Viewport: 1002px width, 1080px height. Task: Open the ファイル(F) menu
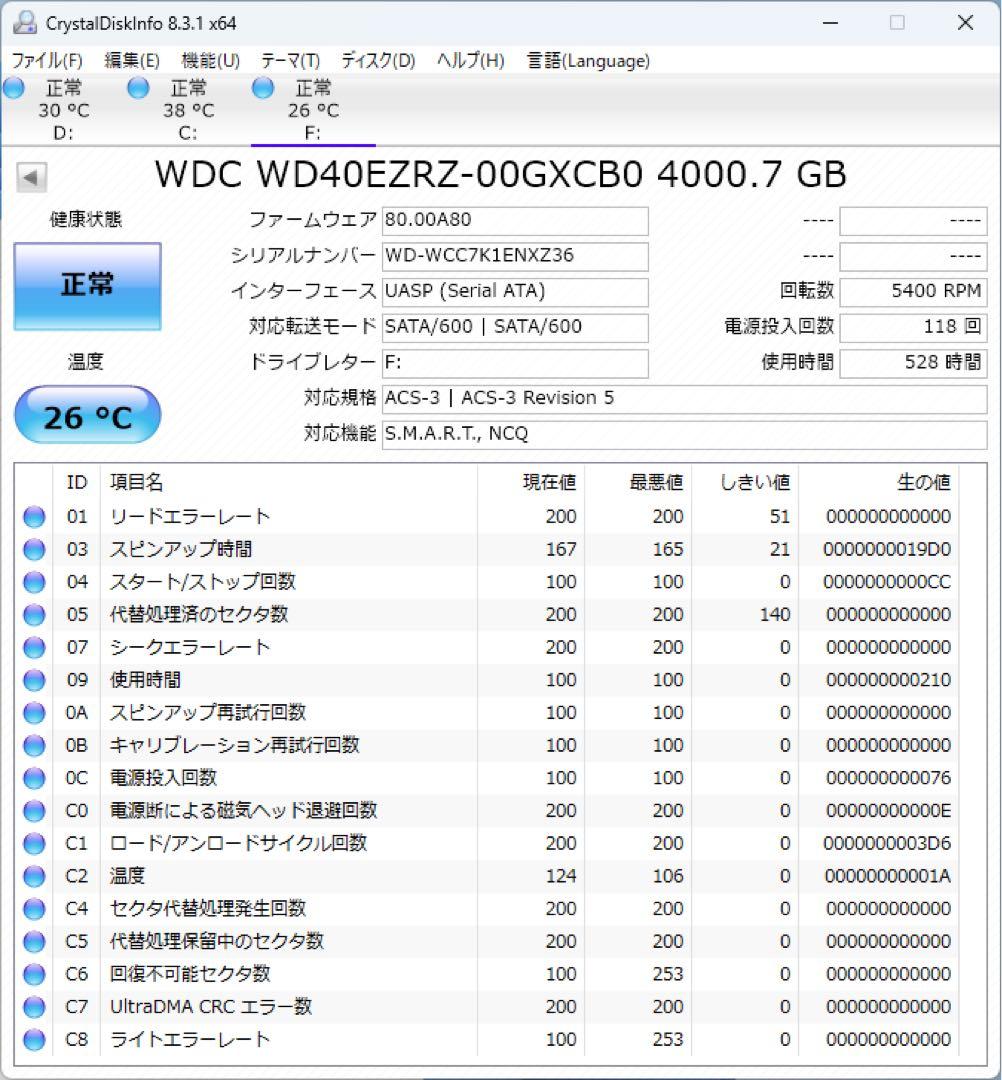[x=47, y=61]
